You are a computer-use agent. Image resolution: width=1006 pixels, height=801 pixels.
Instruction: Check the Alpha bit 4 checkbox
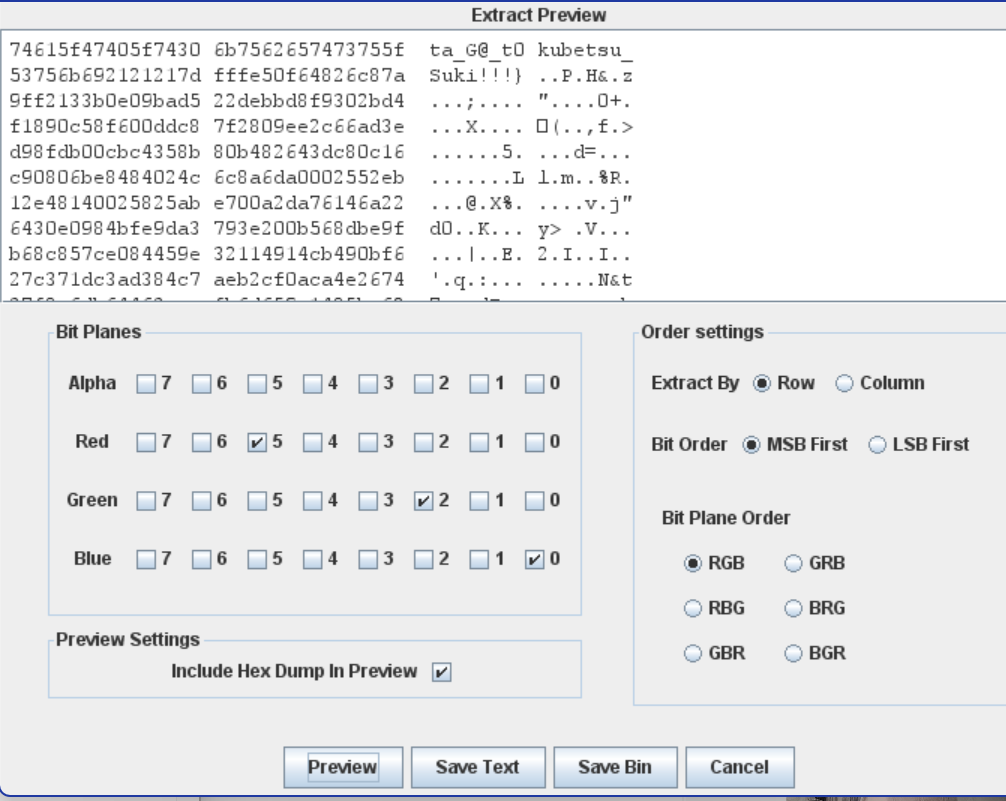point(313,384)
